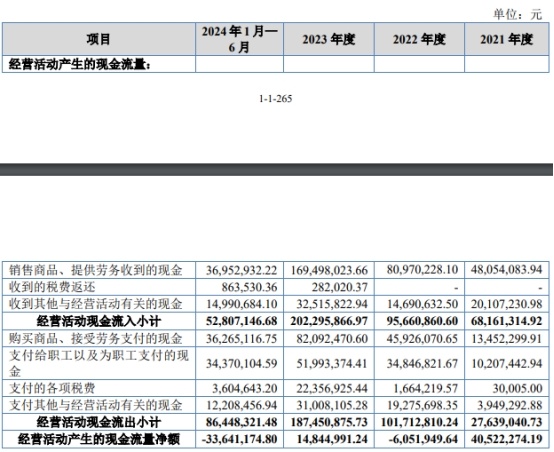554x452 pixels.
Task: Click the subtotal 187,450,875.73
Action: pos(329,422)
